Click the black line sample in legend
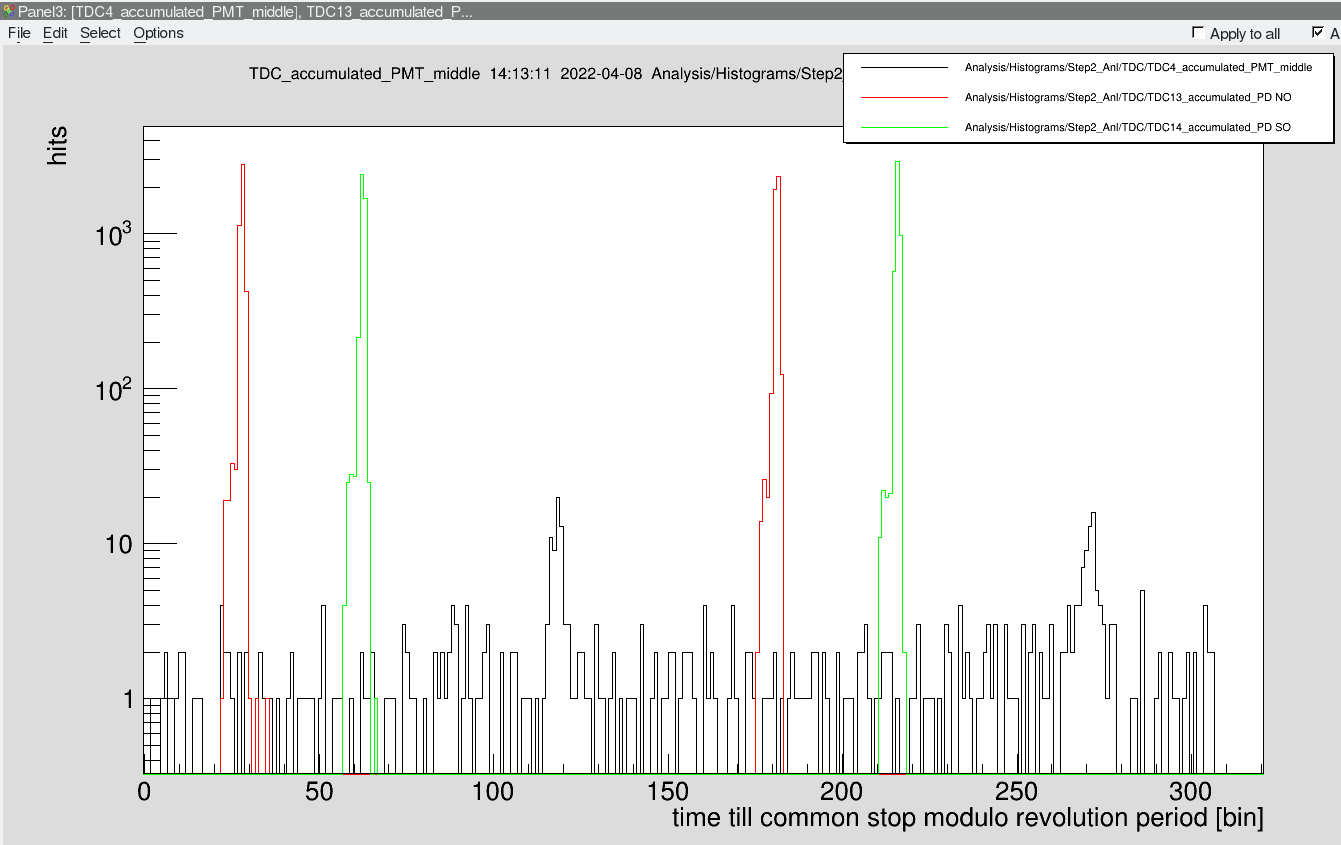Screen dimensions: 1341x845 pos(903,67)
